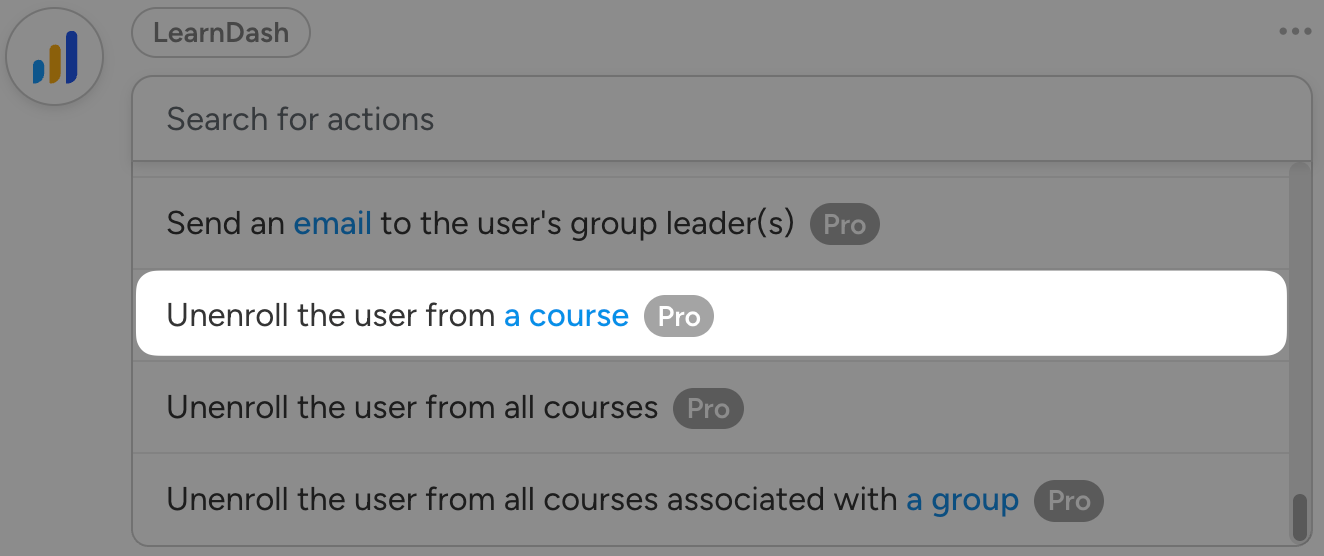The image size is (1324, 556).
Task: Click Pro badge next to 'all courses'
Action: click(708, 409)
